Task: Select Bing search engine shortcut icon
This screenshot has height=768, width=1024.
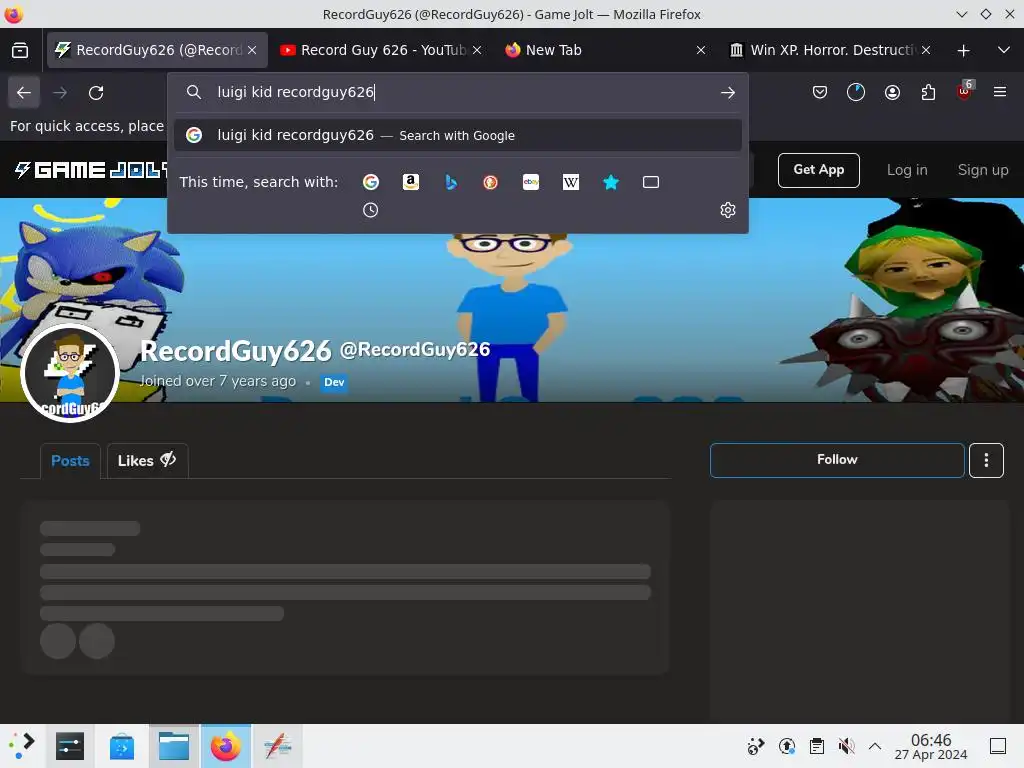Action: [x=451, y=182]
